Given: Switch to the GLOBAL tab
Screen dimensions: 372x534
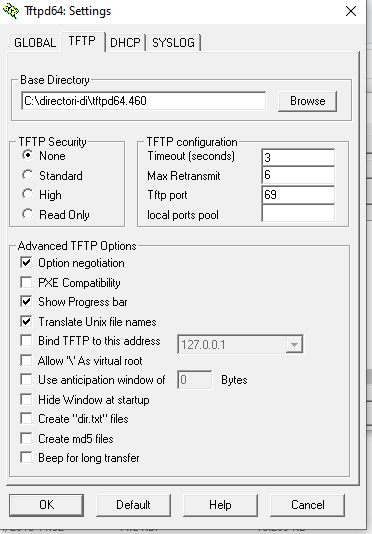Looking at the screenshot, I should pyautogui.click(x=35, y=43).
